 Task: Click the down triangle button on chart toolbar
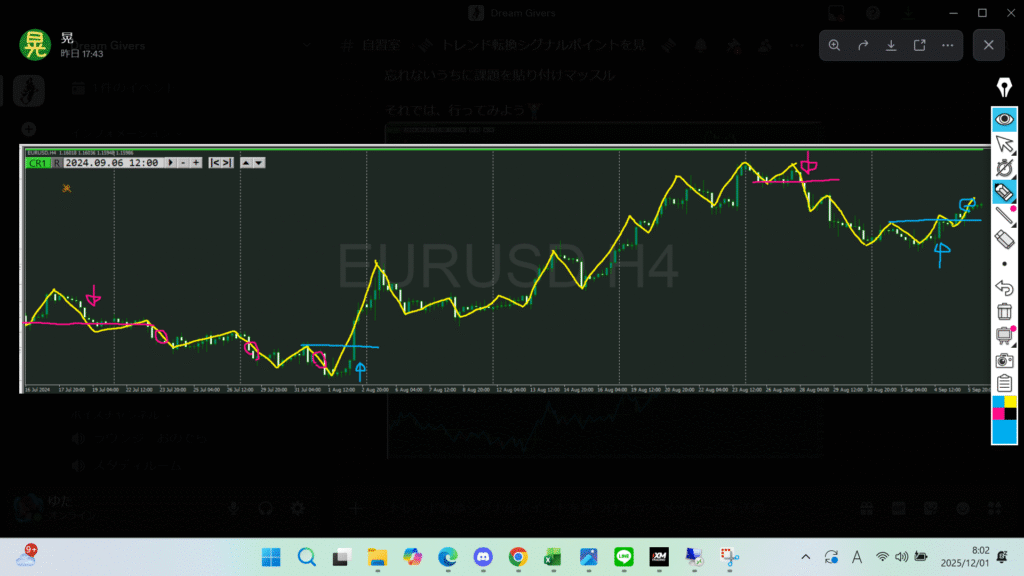(259, 162)
